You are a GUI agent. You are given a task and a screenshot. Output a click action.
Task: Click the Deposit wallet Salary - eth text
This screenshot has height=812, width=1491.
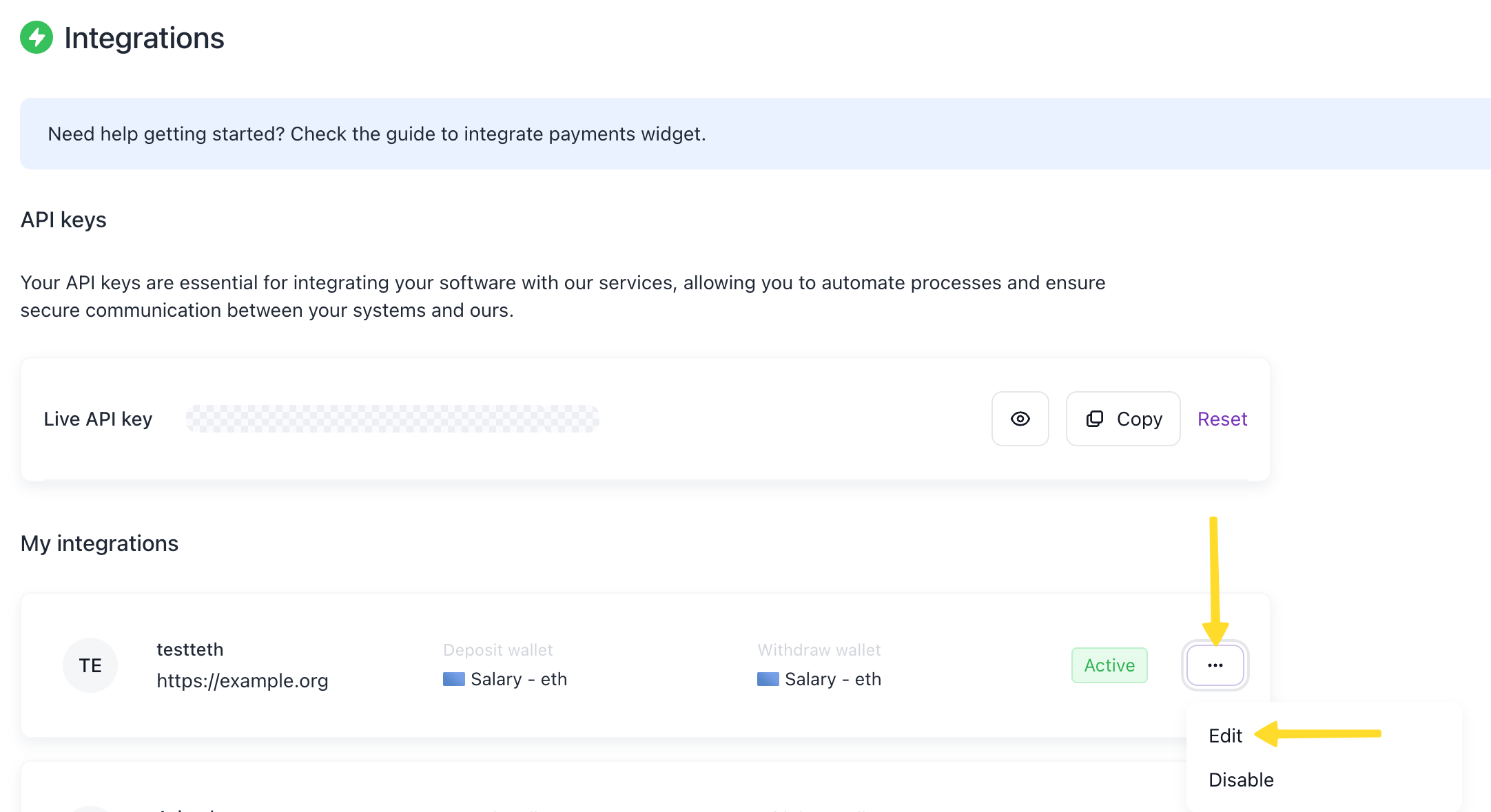518,679
